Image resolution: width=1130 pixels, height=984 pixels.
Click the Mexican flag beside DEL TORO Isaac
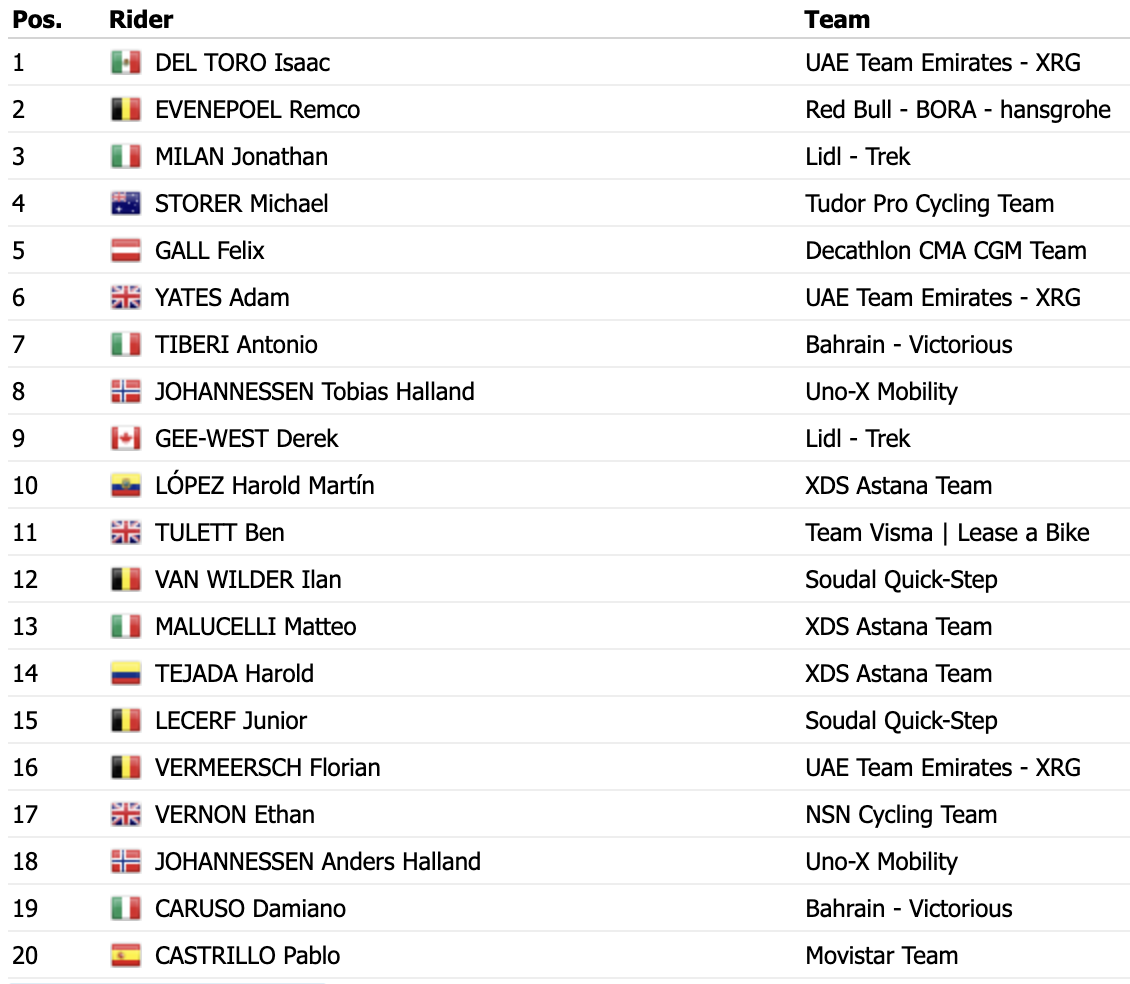pyautogui.click(x=125, y=63)
